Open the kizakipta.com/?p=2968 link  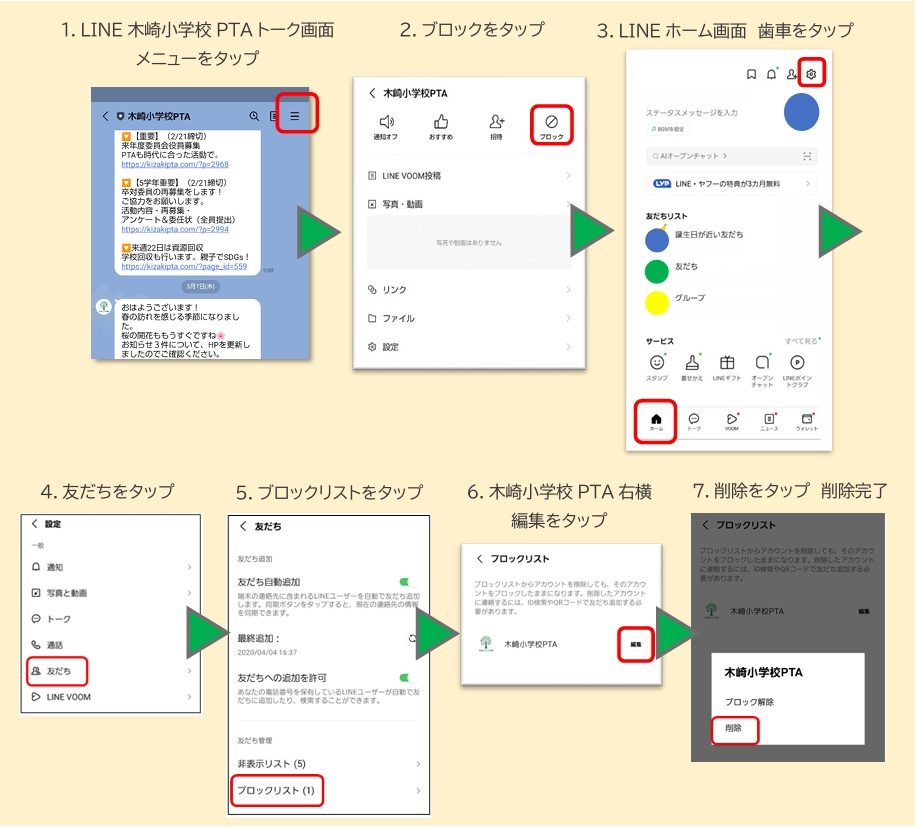click(175, 164)
